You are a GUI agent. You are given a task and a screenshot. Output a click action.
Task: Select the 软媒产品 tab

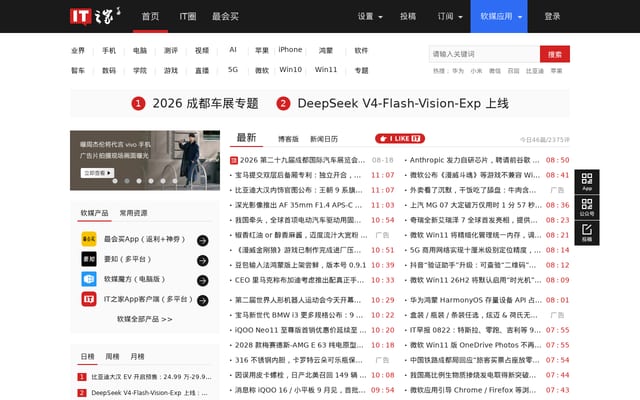coord(94,213)
